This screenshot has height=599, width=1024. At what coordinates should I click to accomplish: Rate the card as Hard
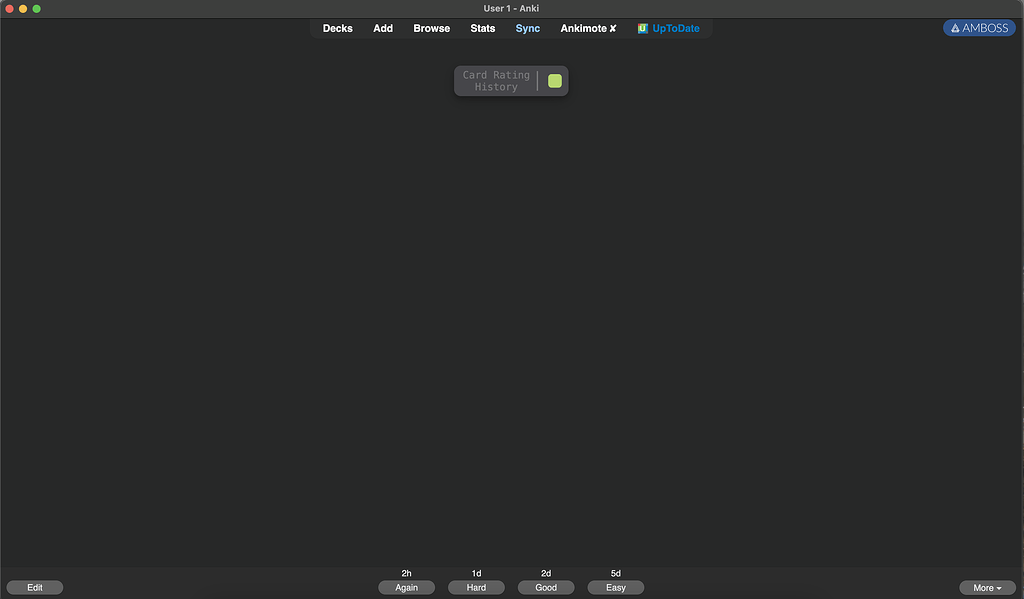point(476,587)
